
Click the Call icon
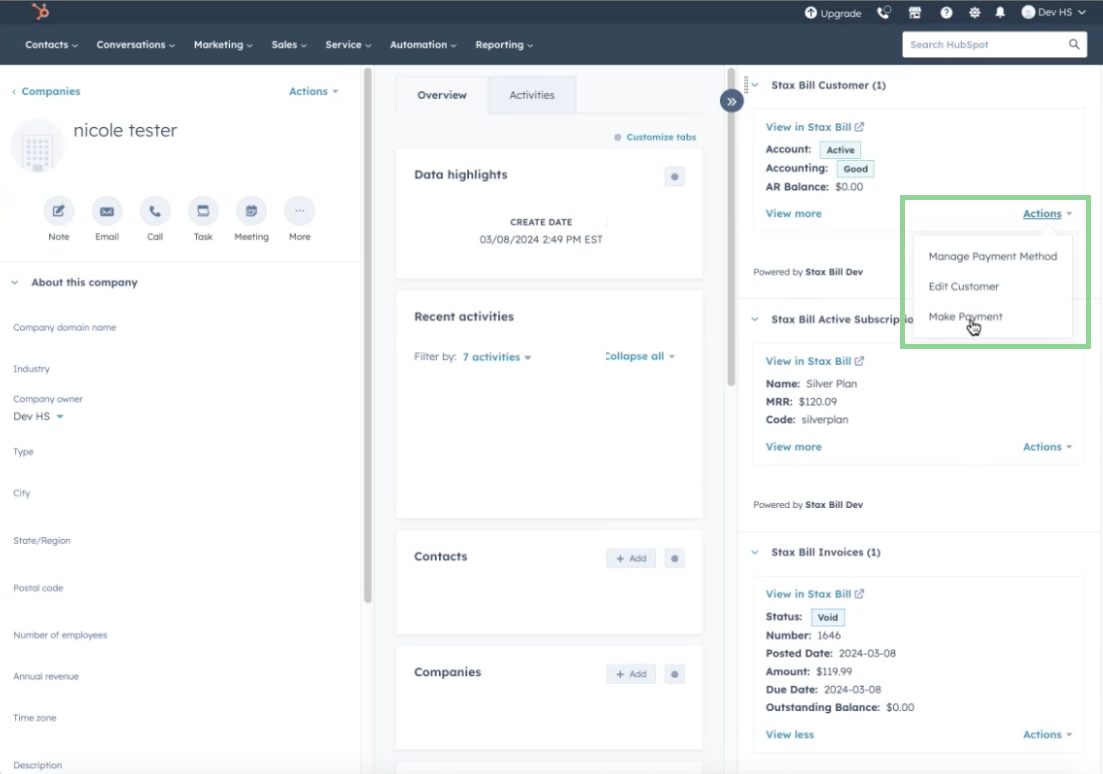[155, 211]
